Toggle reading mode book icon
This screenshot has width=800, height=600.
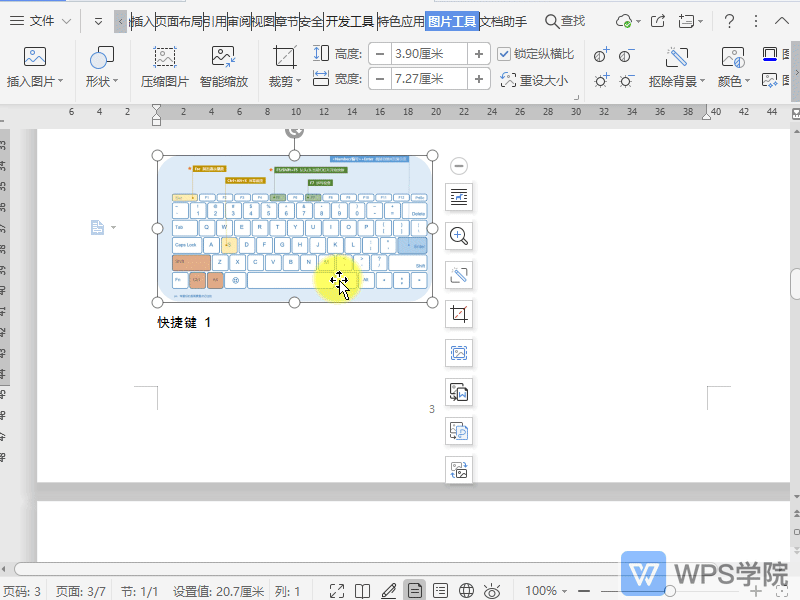click(363, 591)
